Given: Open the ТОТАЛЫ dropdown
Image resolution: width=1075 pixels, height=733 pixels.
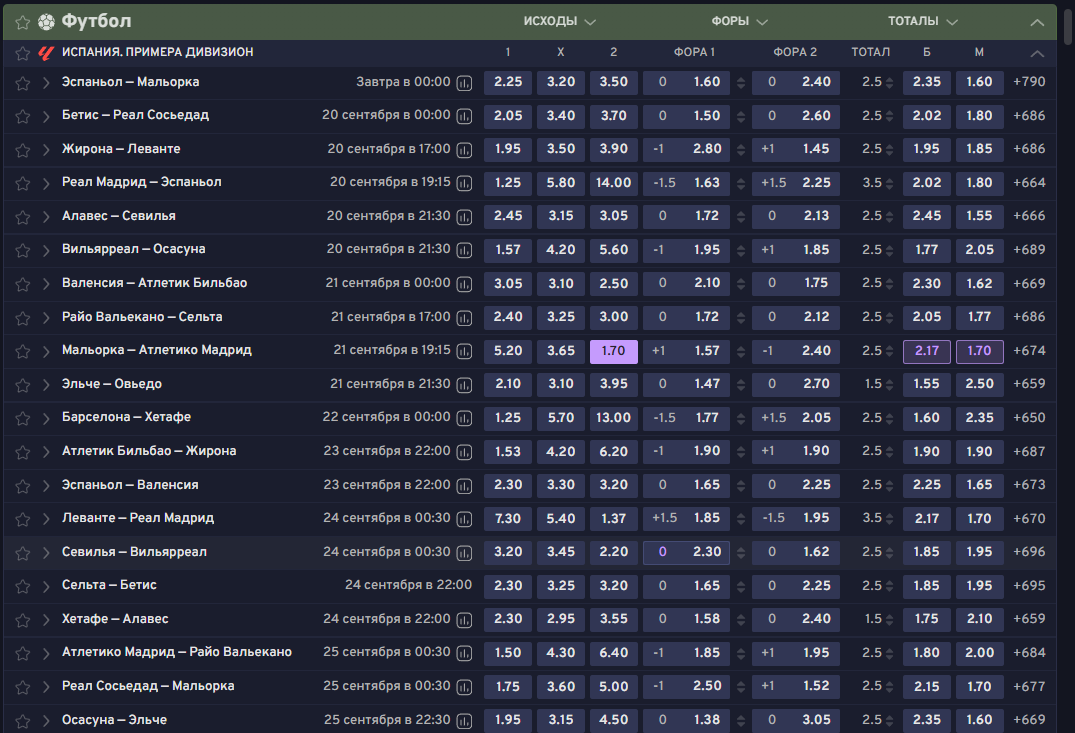Looking at the screenshot, I should (x=922, y=21).
